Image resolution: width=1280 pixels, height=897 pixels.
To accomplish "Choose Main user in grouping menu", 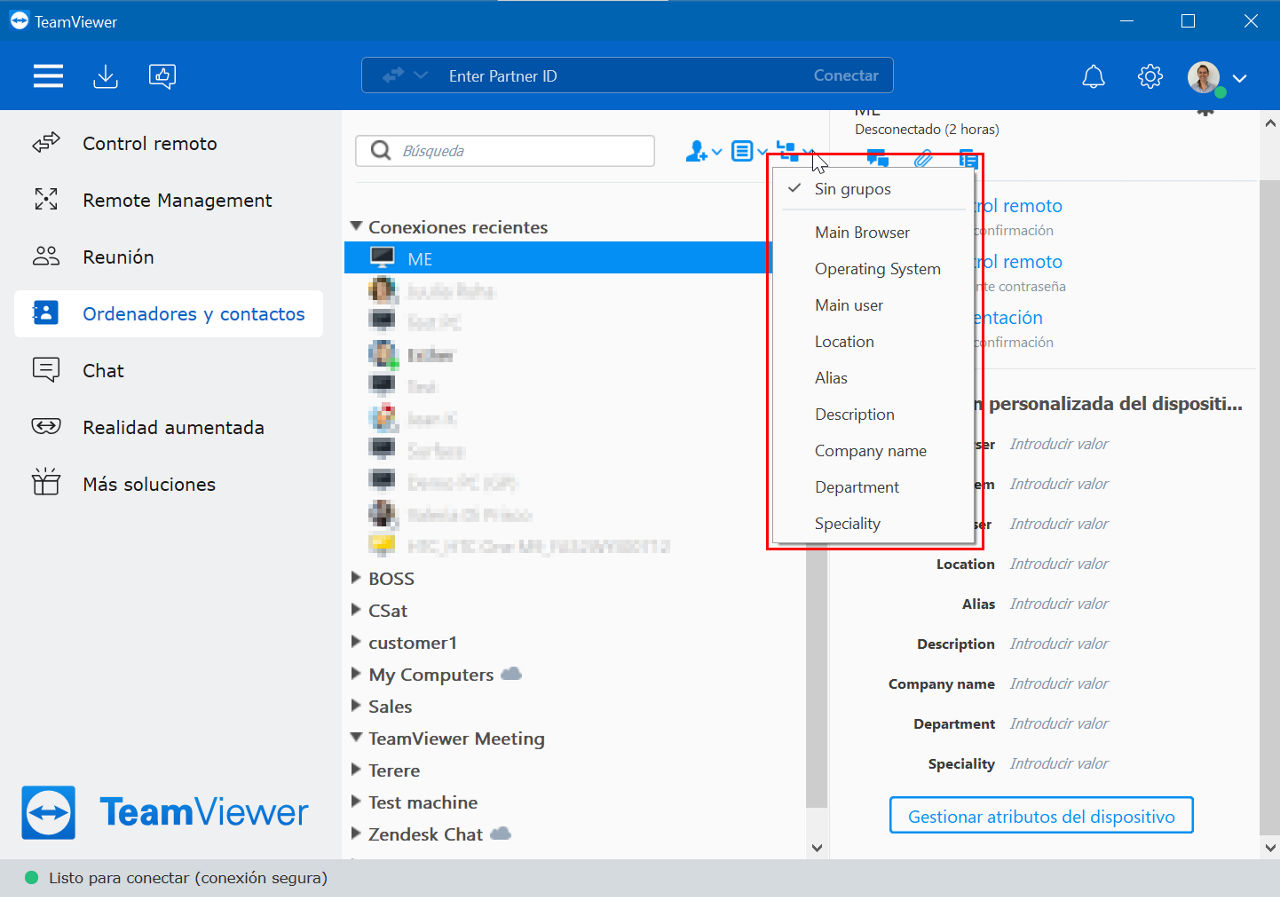I will [873, 305].
